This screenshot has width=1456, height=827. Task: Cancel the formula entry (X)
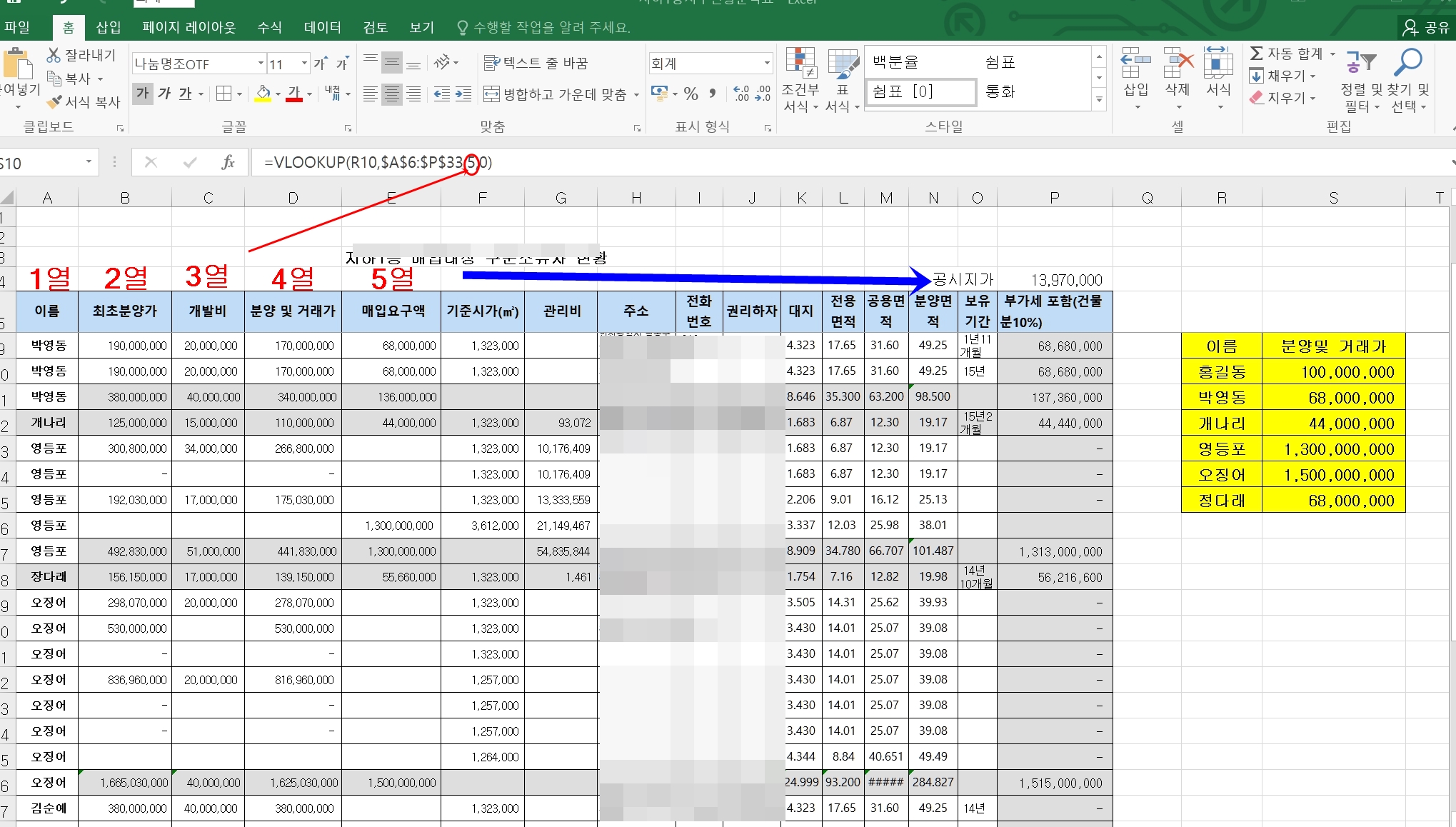(151, 162)
